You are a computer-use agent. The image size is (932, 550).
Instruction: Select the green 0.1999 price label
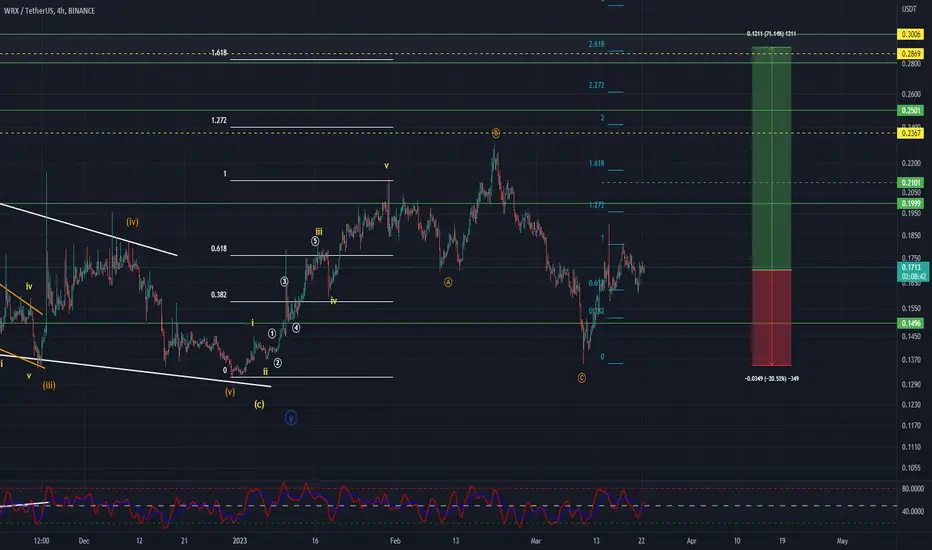[911, 203]
